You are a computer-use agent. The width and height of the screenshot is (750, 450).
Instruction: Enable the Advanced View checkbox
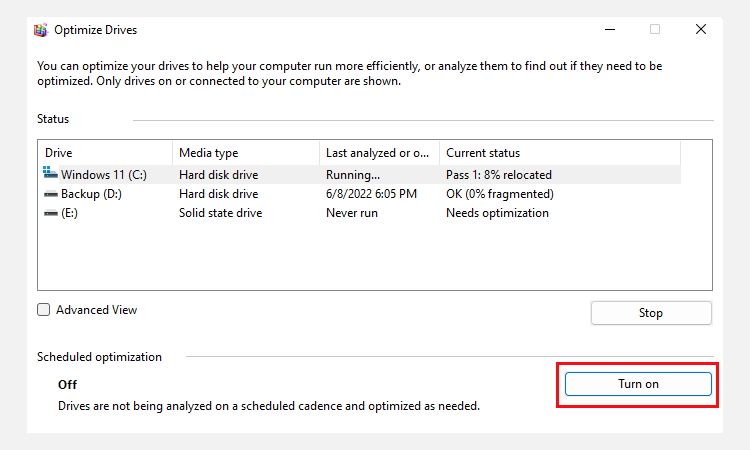(x=44, y=310)
